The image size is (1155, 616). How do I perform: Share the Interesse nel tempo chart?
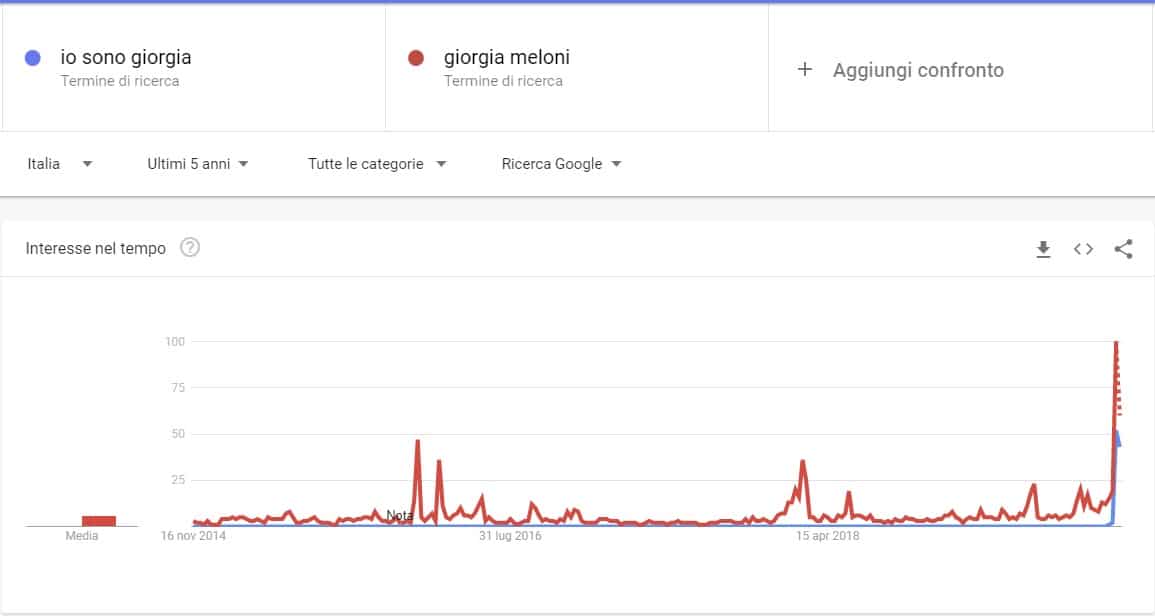tap(1123, 249)
